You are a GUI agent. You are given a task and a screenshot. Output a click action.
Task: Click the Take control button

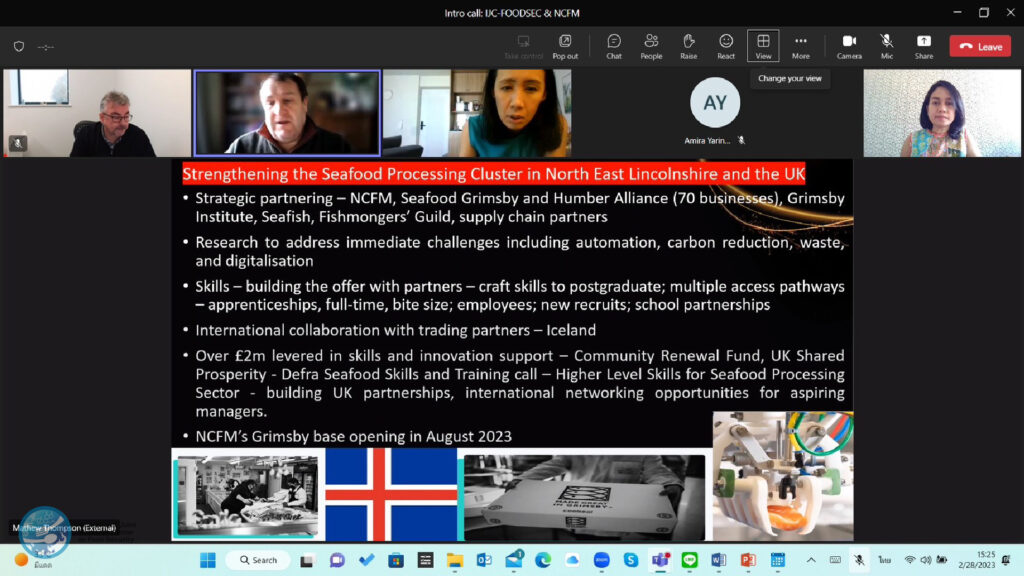click(x=523, y=47)
